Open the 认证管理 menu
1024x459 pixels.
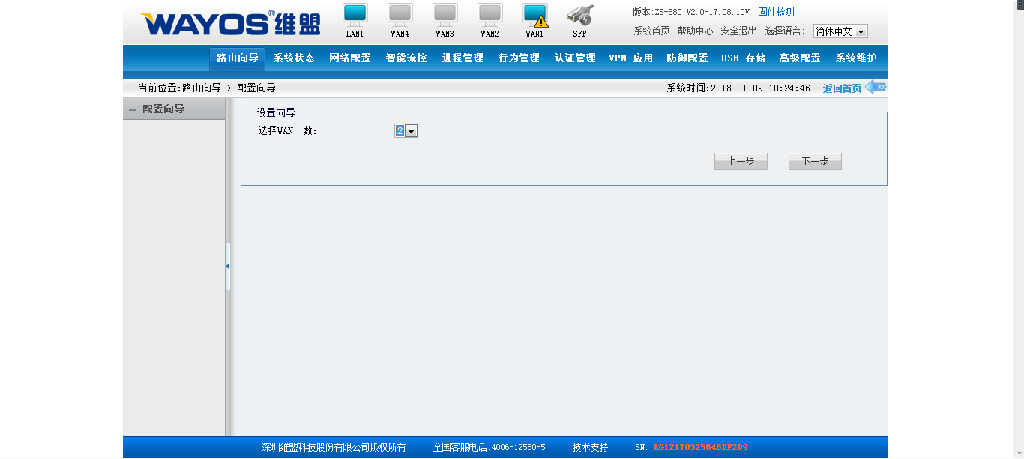click(575, 58)
